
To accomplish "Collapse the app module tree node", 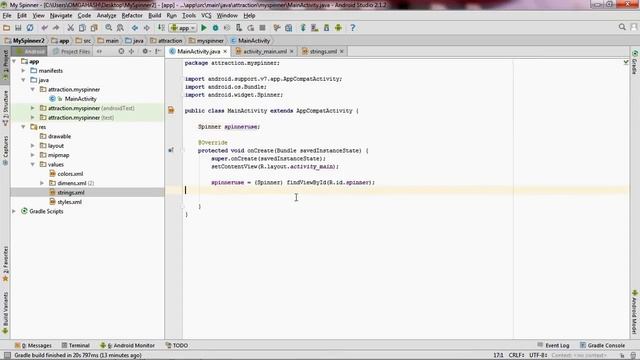I will 15,61.
